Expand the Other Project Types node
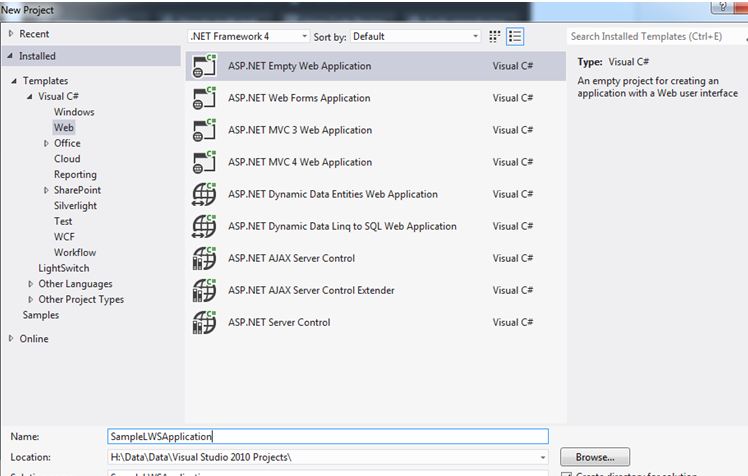The height and width of the screenshot is (476, 748). [30, 300]
